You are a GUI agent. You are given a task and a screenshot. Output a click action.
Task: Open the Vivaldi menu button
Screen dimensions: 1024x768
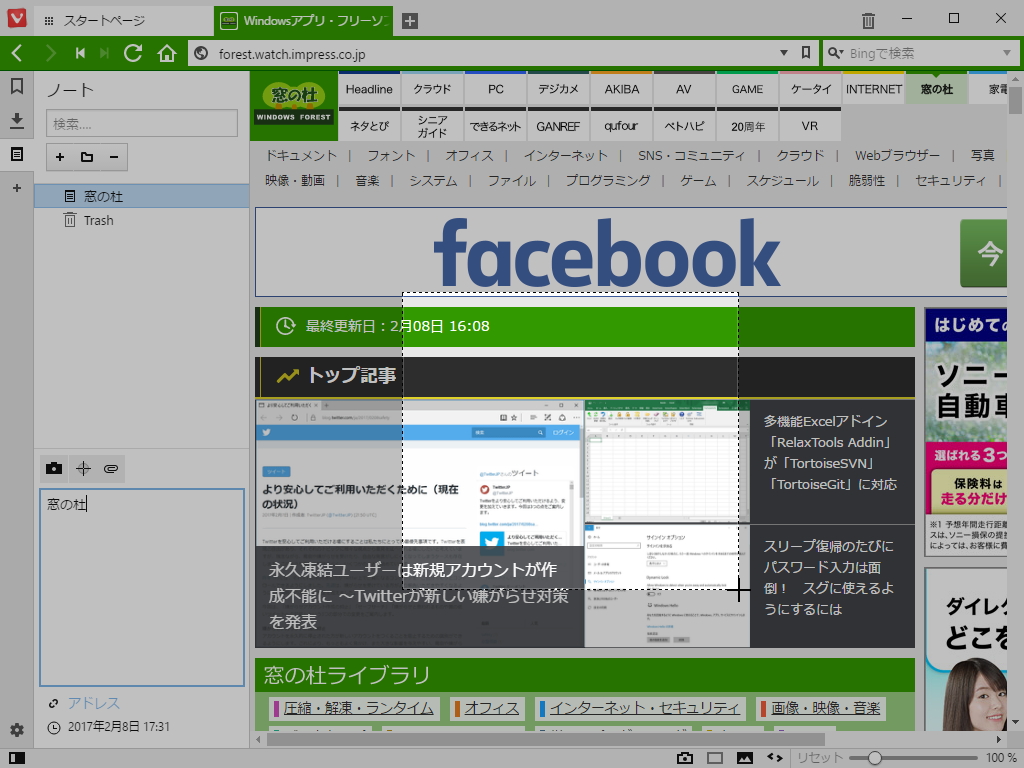tap(15, 18)
